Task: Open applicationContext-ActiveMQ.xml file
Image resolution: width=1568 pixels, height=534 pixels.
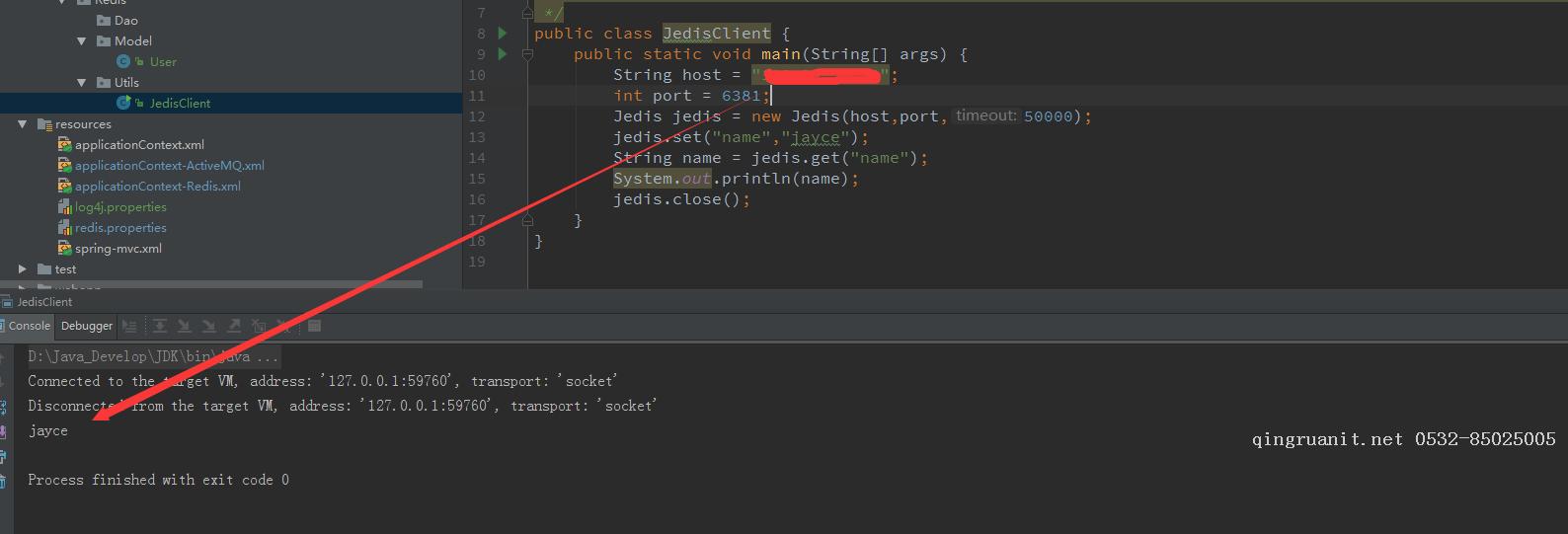Action: point(170,165)
